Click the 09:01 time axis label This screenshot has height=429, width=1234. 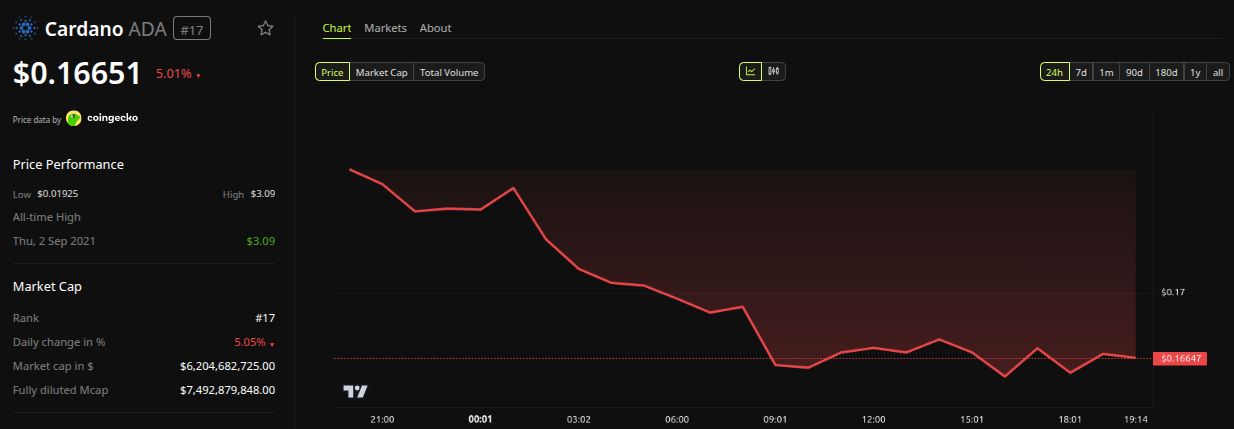pos(775,419)
